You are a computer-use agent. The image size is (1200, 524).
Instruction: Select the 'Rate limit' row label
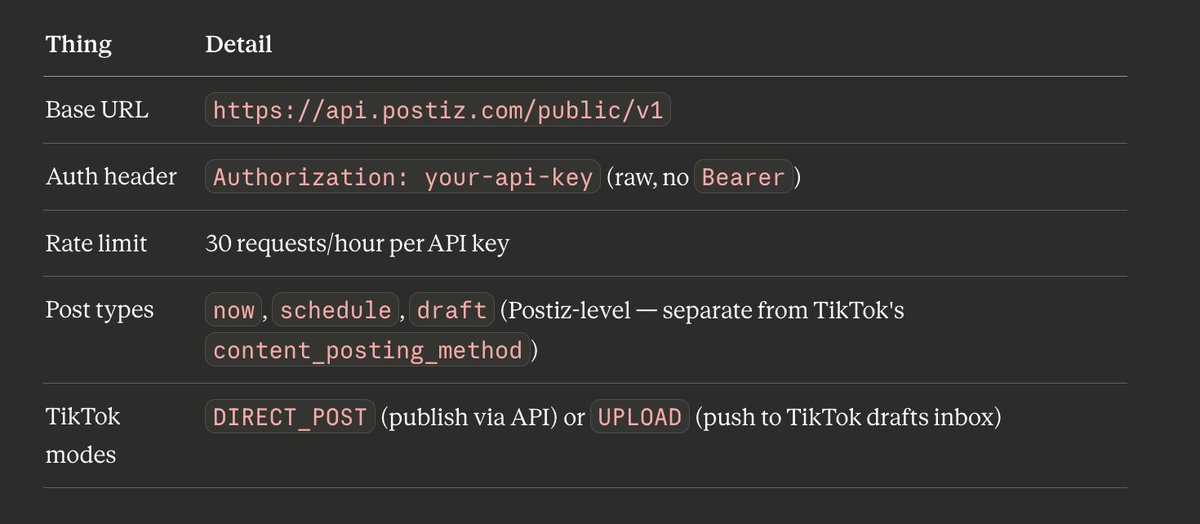click(97, 243)
